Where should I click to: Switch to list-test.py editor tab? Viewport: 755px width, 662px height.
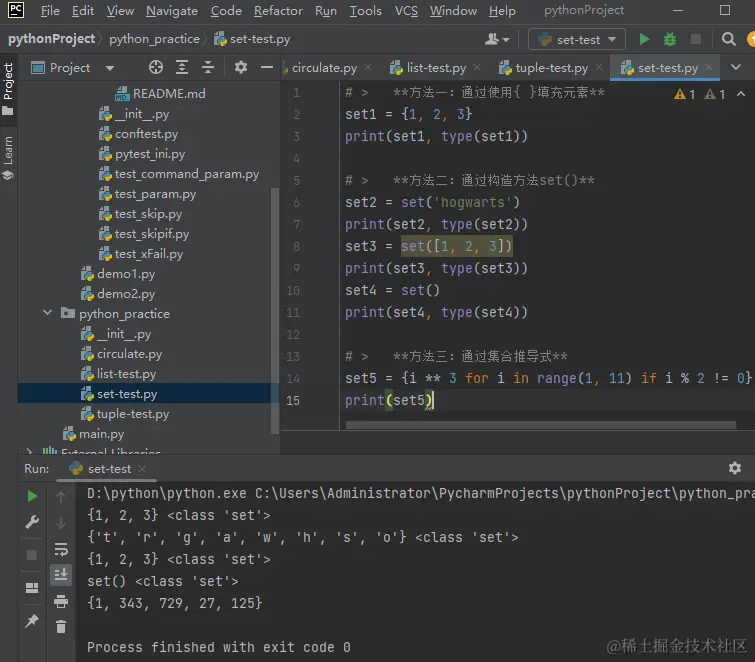(x=436, y=68)
